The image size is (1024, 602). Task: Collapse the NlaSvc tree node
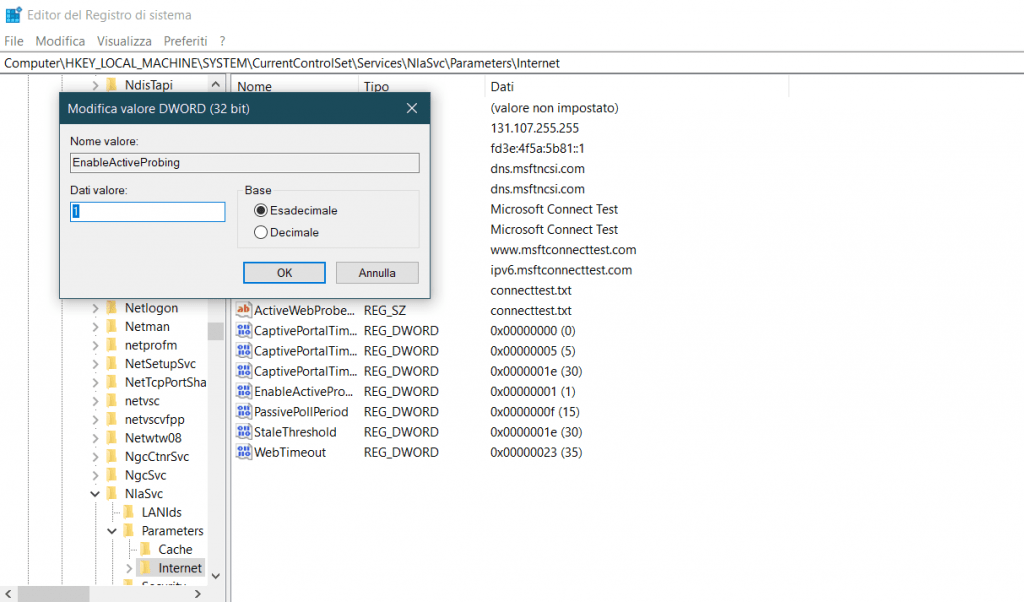pyautogui.click(x=95, y=494)
